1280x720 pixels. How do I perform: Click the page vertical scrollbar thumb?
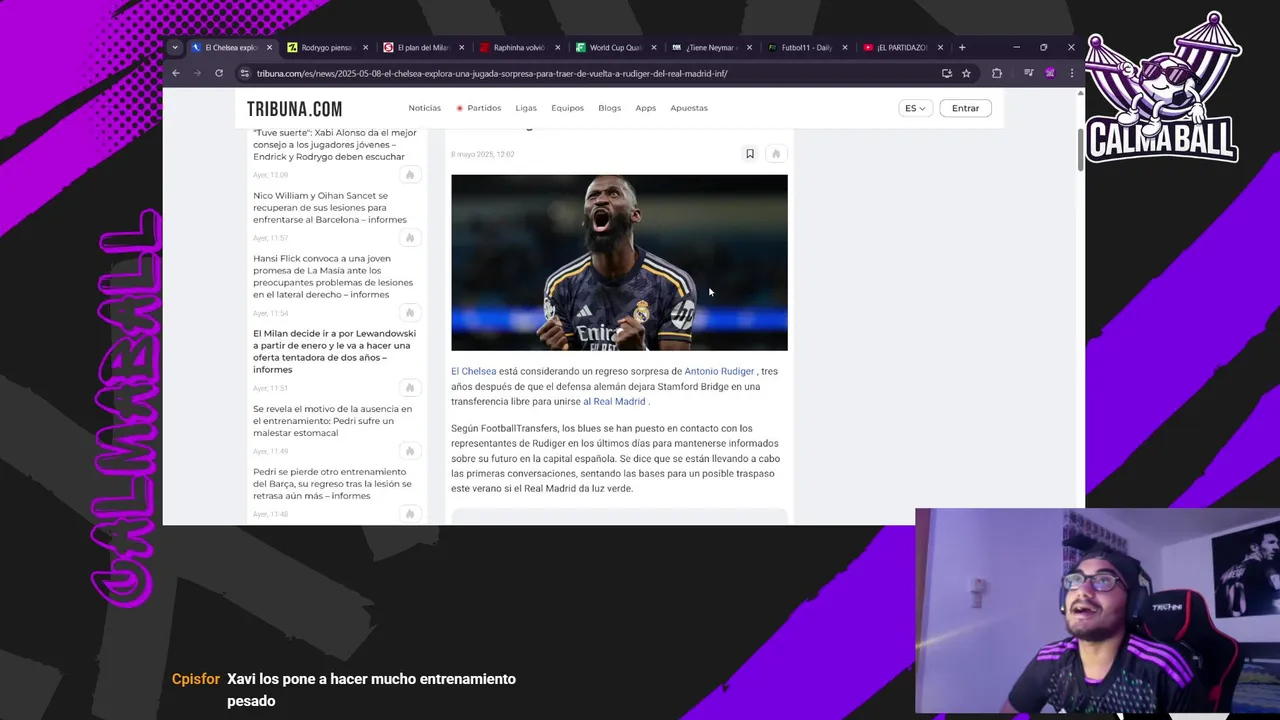pyautogui.click(x=1080, y=150)
